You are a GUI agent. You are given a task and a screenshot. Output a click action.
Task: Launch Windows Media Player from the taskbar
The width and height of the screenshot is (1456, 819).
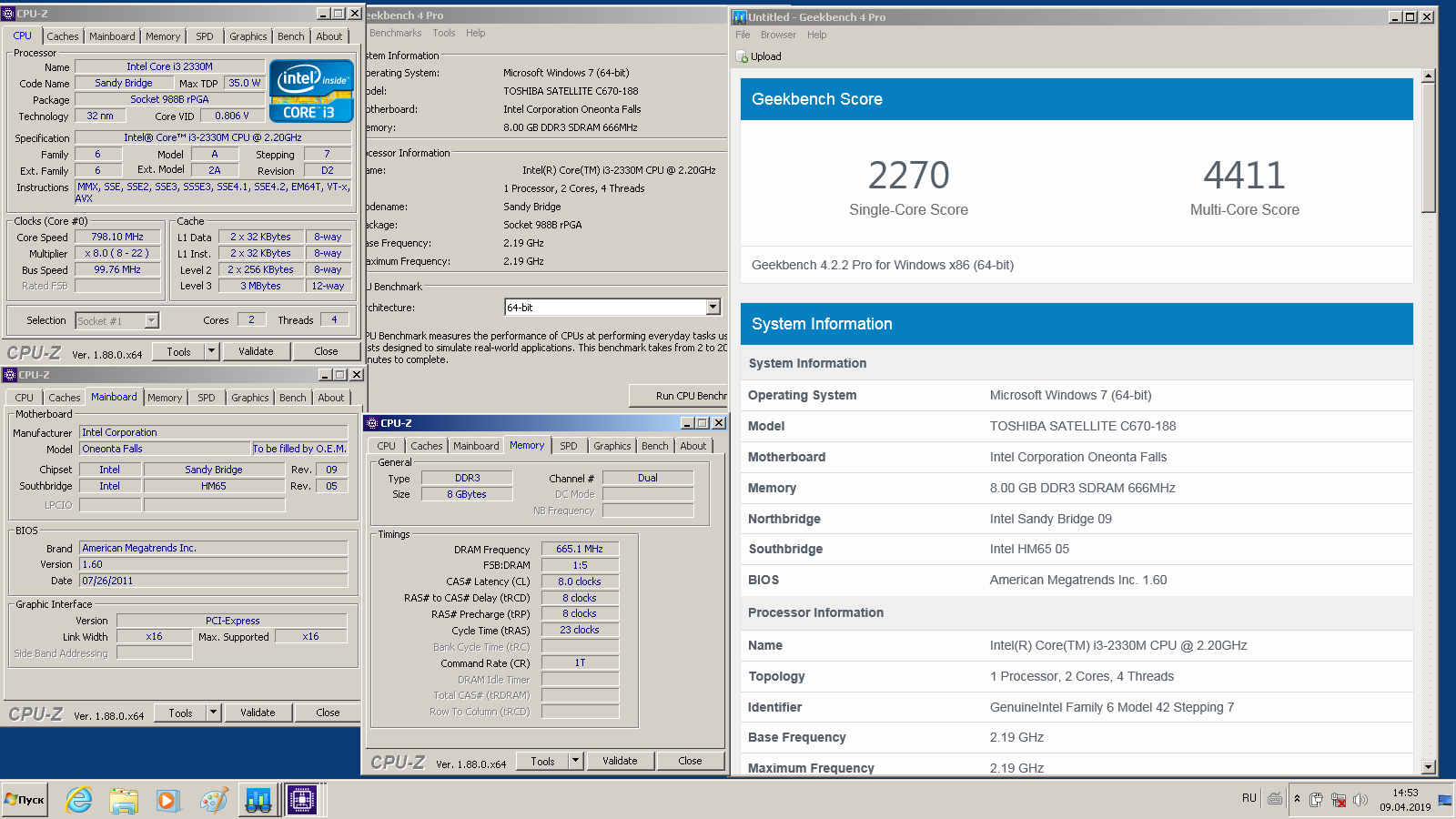tap(168, 800)
